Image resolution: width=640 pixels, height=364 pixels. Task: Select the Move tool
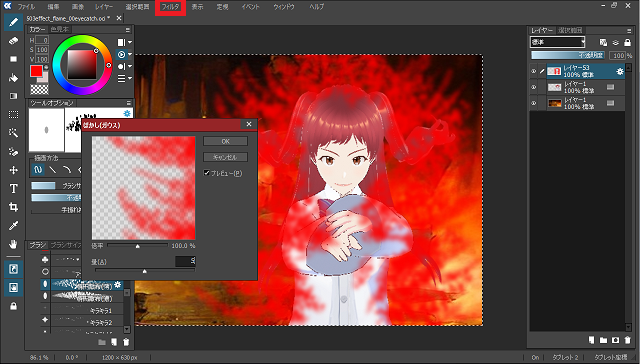(13, 170)
